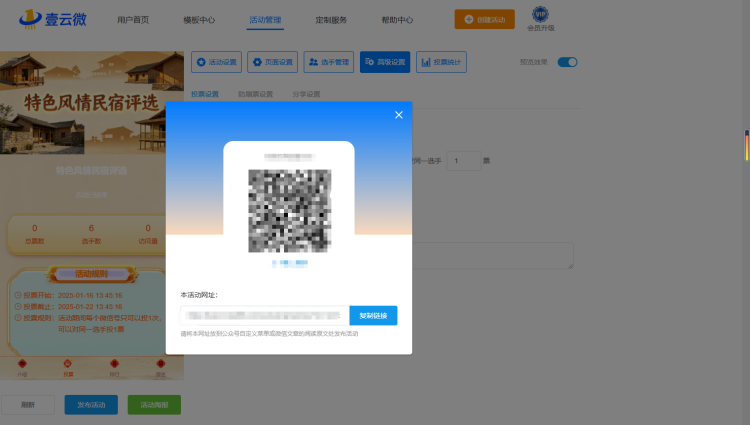Click the VIP 会员升级 badge icon
The image size is (750, 425).
coord(540,15)
